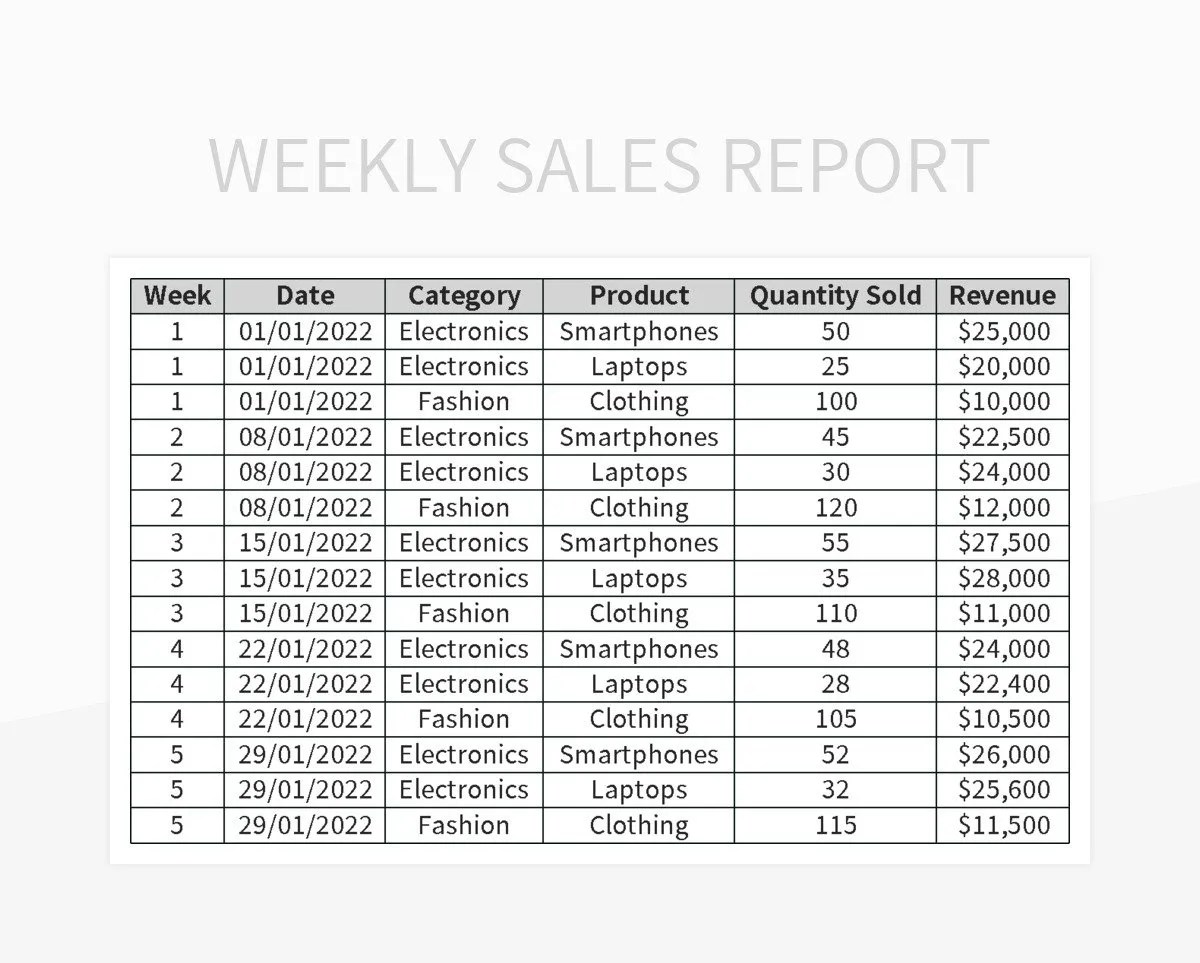The image size is (1200, 963).
Task: Click the quantity cell showing 100
Action: point(836,402)
